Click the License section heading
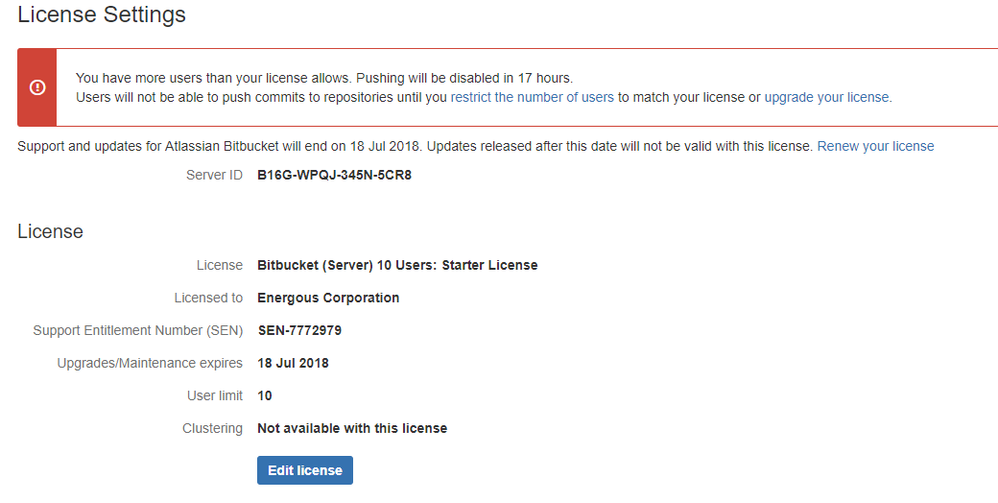 tap(50, 231)
